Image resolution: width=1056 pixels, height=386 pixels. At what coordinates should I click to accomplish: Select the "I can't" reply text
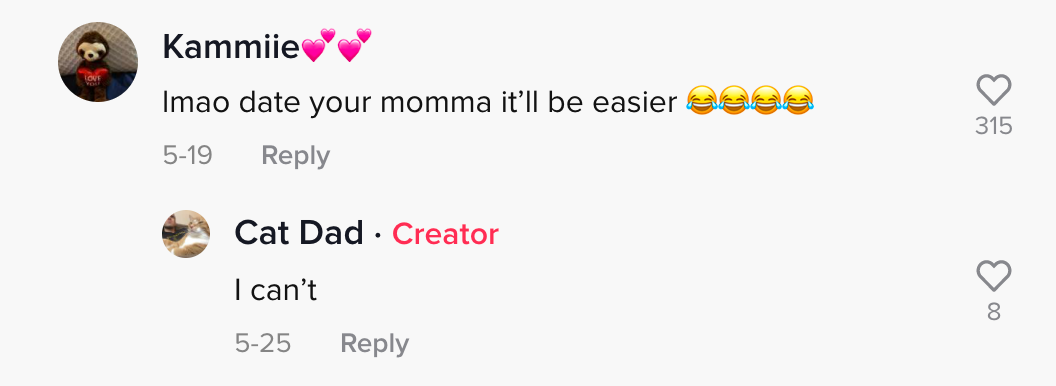pyautogui.click(x=275, y=290)
